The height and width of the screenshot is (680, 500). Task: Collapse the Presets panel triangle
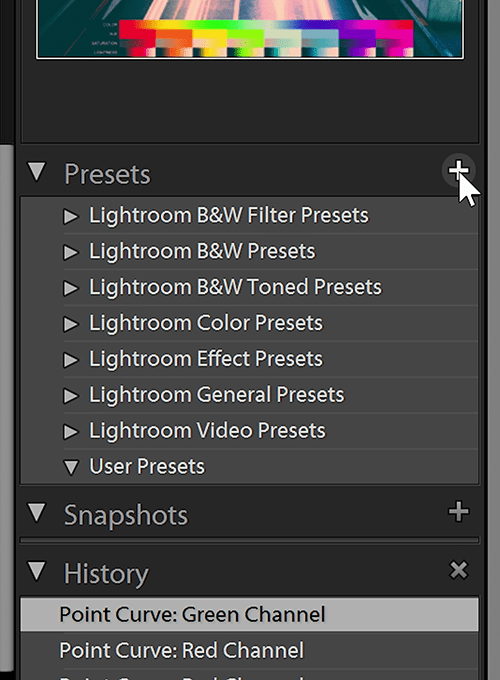(x=36, y=172)
